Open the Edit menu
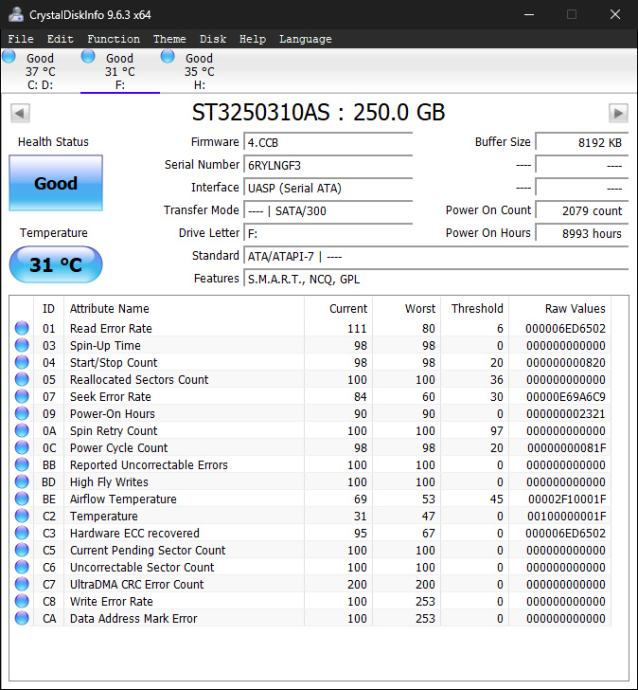This screenshot has height=690, width=638. pyautogui.click(x=60, y=39)
